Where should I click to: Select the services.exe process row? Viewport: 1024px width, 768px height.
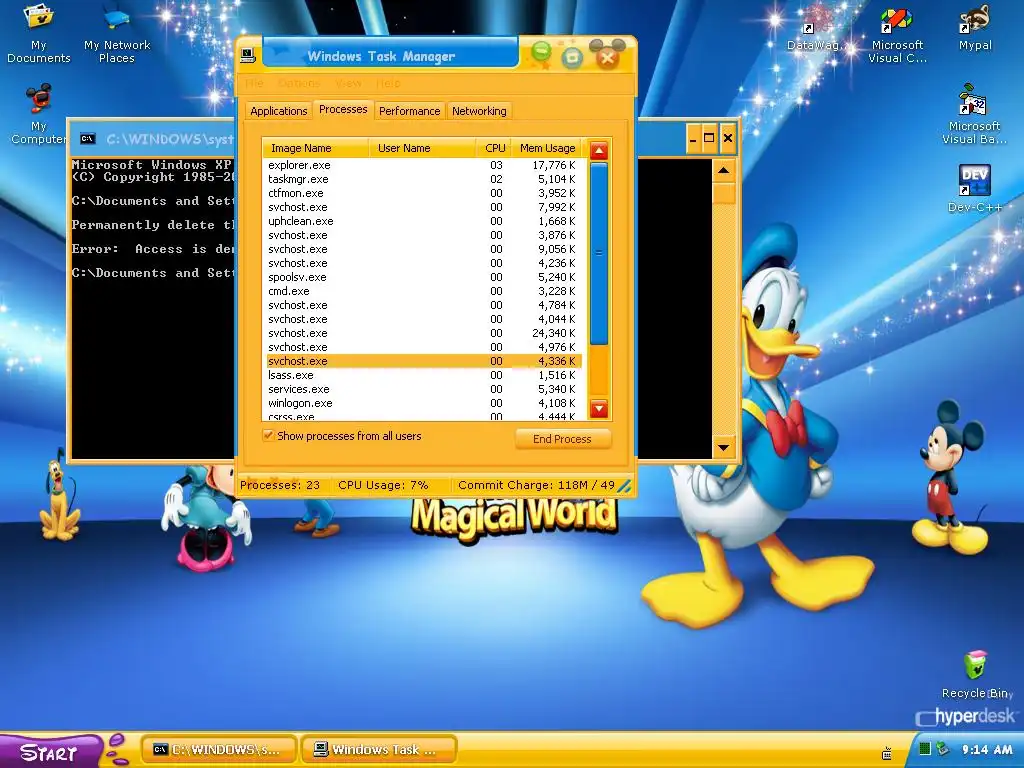(423, 389)
